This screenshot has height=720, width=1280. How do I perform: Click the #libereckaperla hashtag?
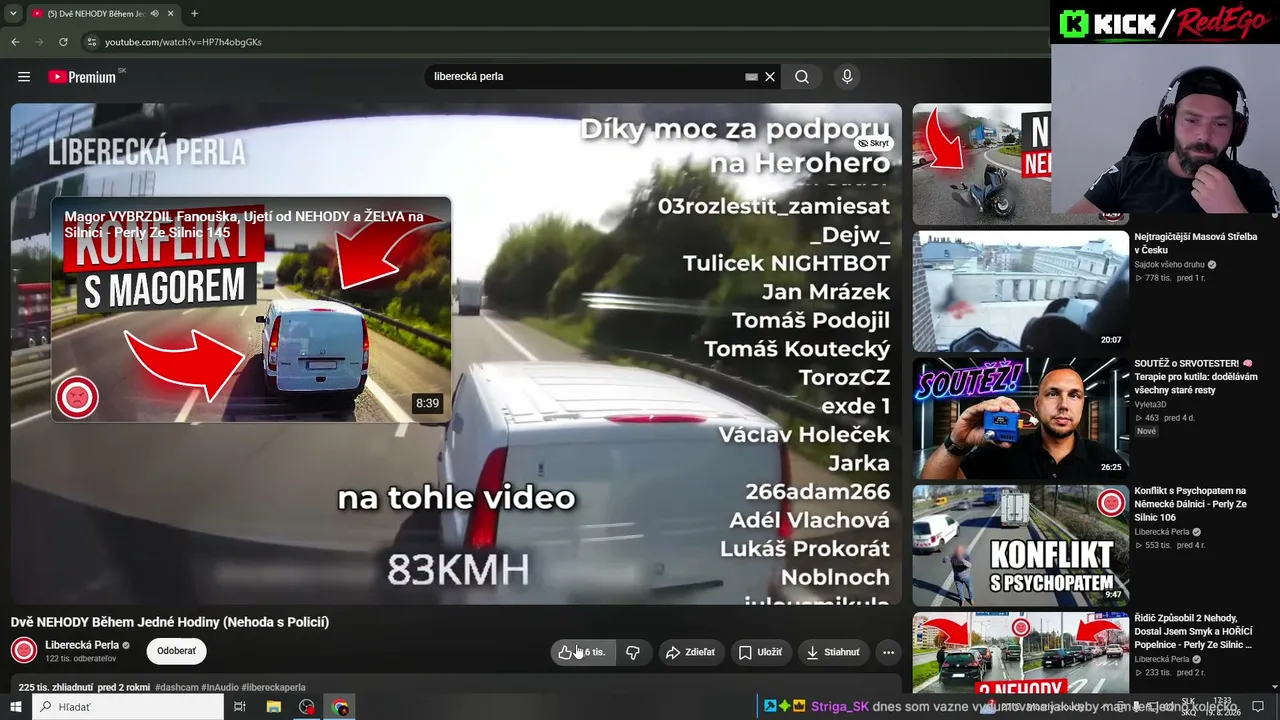click(x=273, y=688)
